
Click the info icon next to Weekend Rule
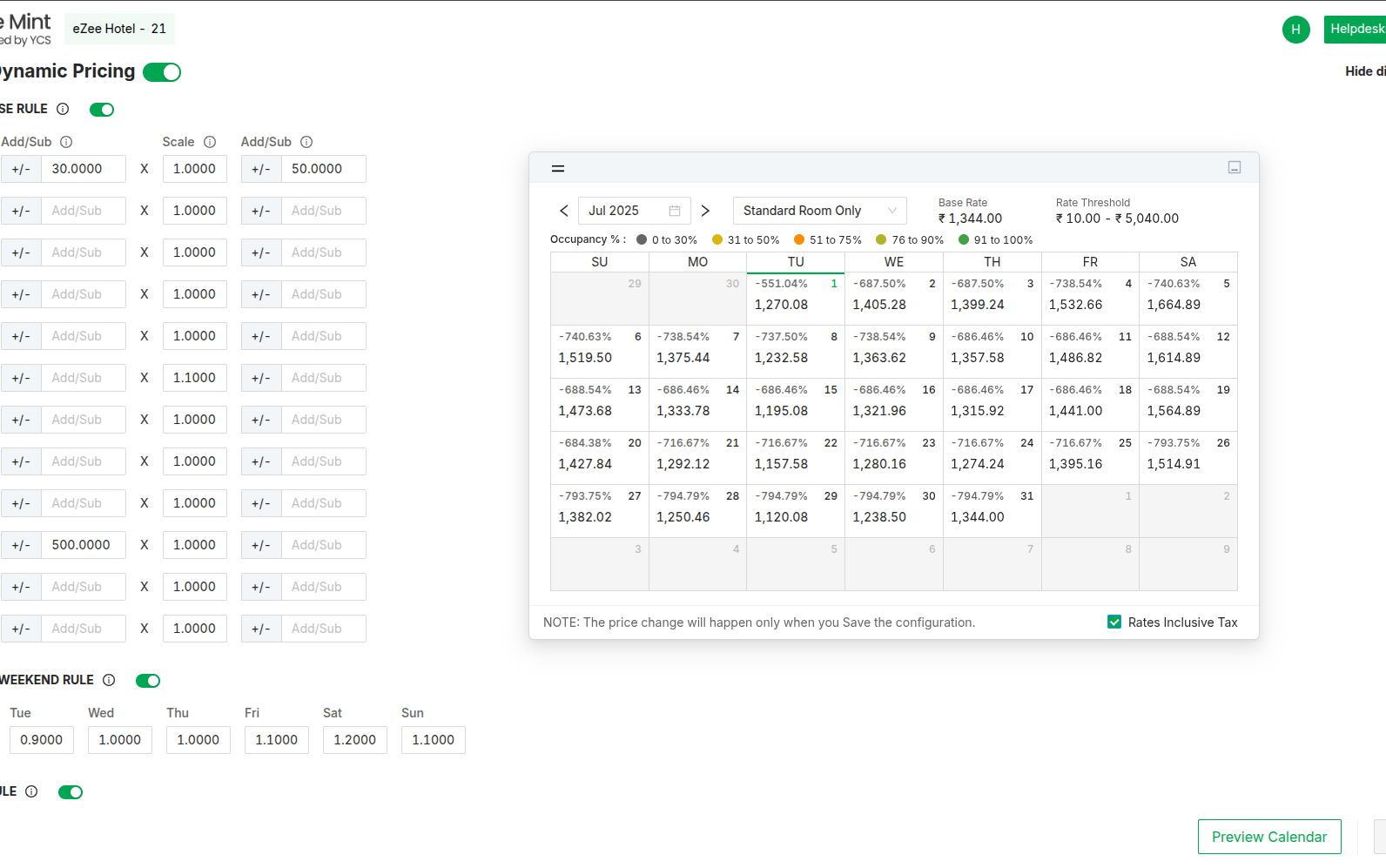pyautogui.click(x=109, y=680)
